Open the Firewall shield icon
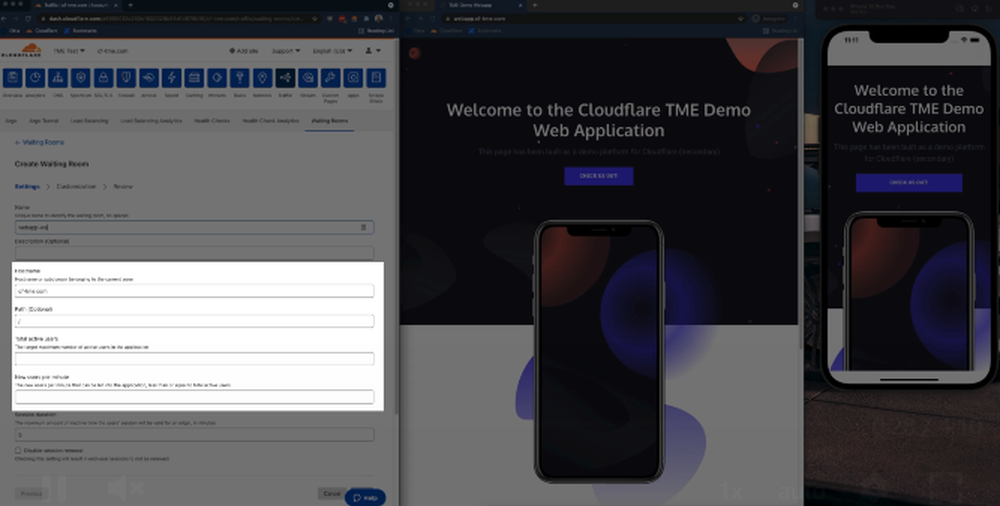Image resolution: width=1000 pixels, height=506 pixels. [126, 78]
